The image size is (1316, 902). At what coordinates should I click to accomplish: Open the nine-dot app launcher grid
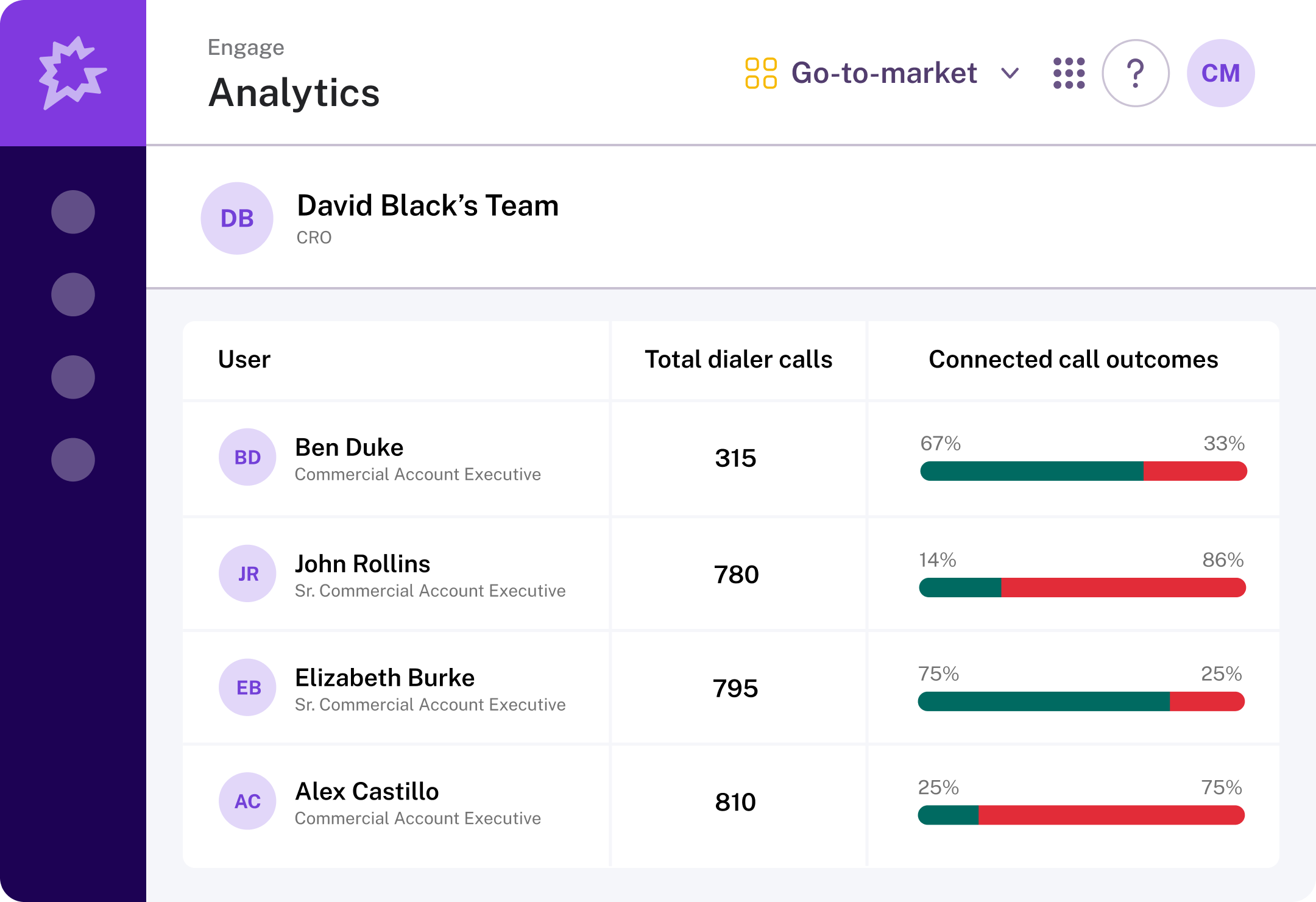[x=1069, y=73]
